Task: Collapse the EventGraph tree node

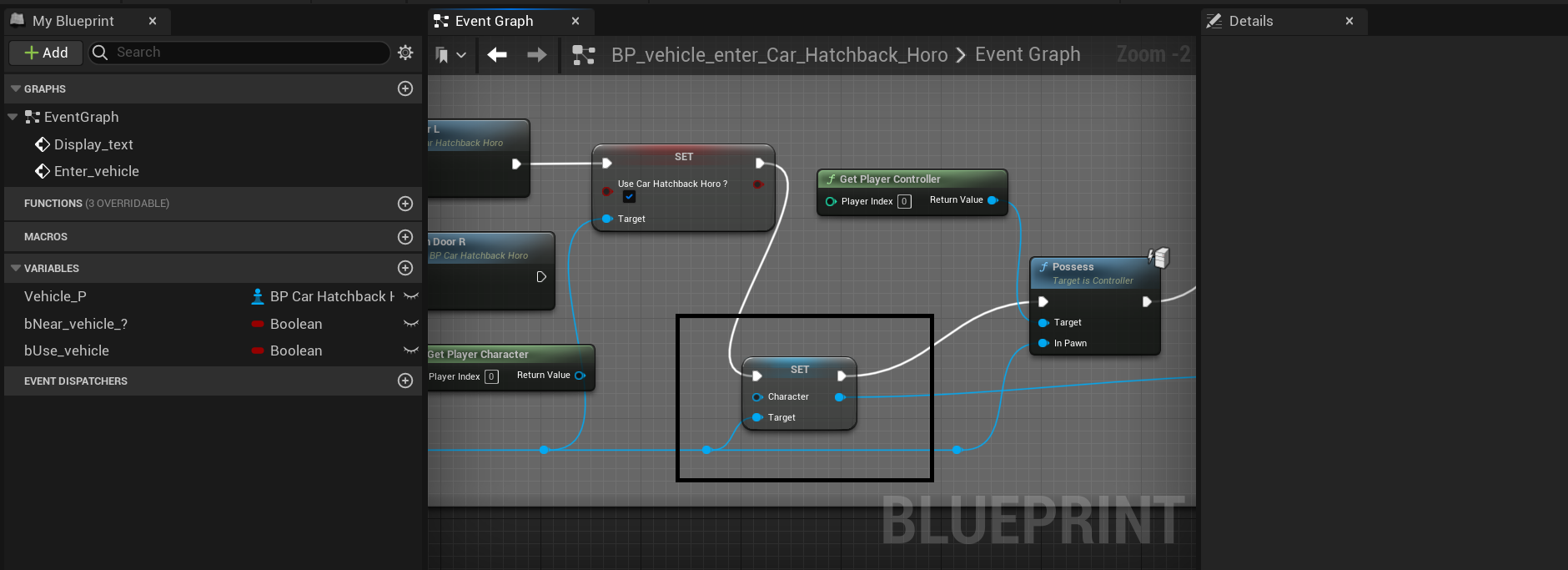Action: [x=13, y=117]
